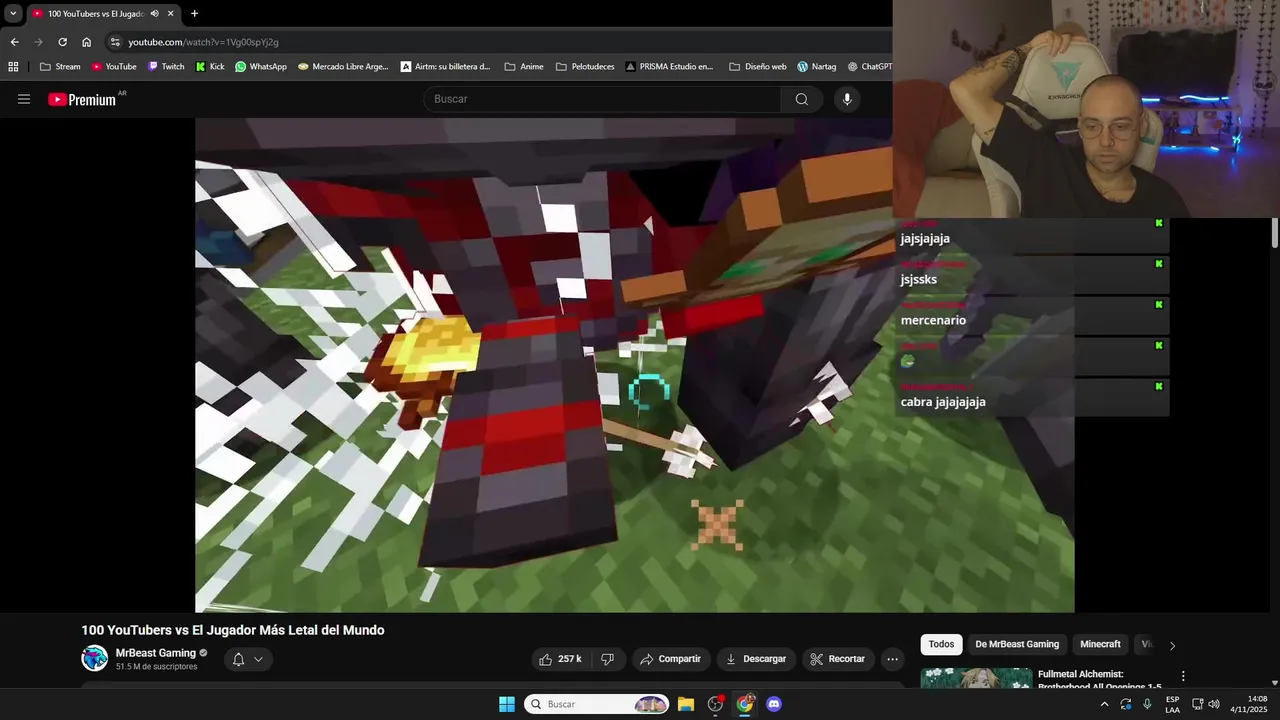Open Diseño web bookmarks folder

click(x=757, y=67)
